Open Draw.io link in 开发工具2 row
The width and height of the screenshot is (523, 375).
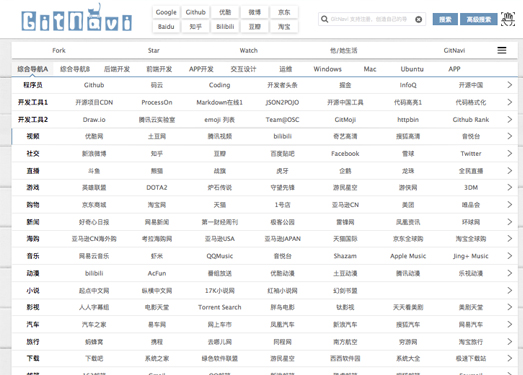pyautogui.click(x=94, y=119)
